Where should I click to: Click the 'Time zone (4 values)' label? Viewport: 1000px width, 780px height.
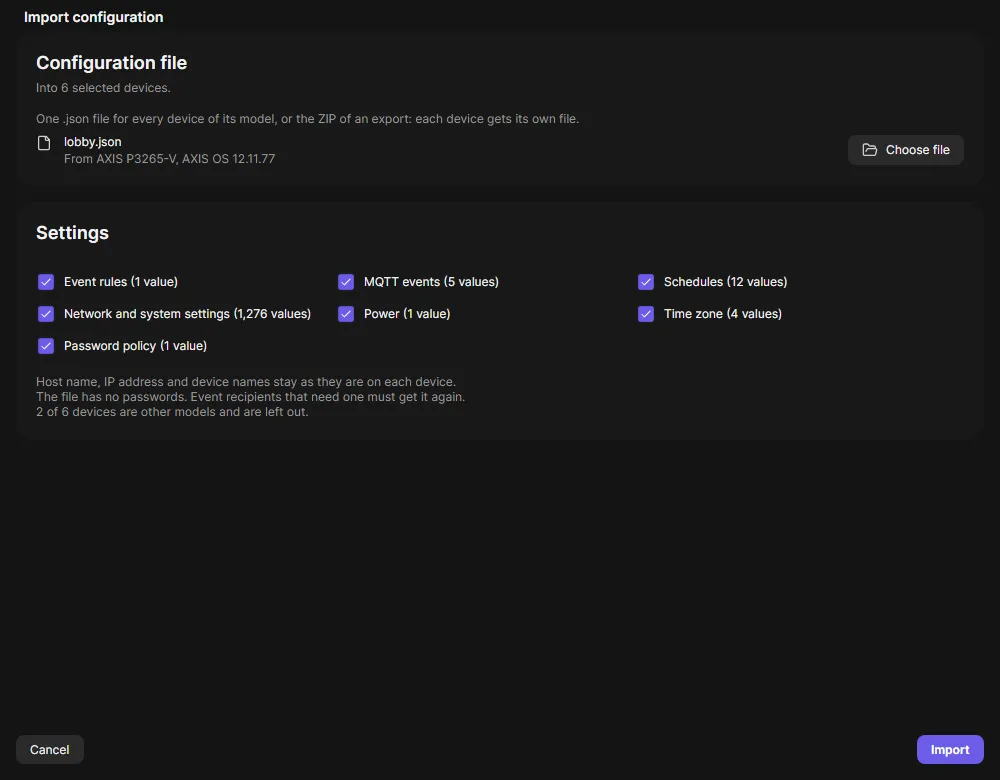pyautogui.click(x=723, y=314)
